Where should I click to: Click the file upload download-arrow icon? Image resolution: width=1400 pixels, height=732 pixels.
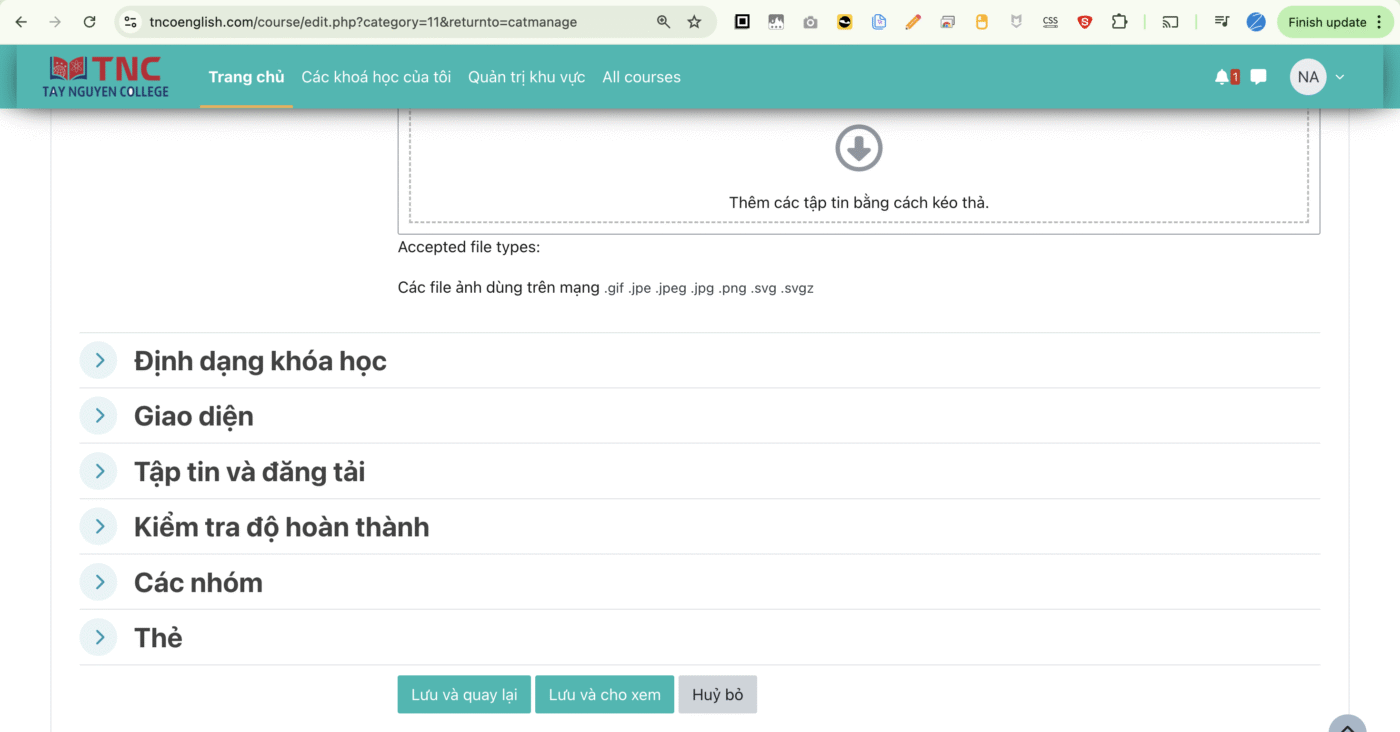(x=858, y=149)
